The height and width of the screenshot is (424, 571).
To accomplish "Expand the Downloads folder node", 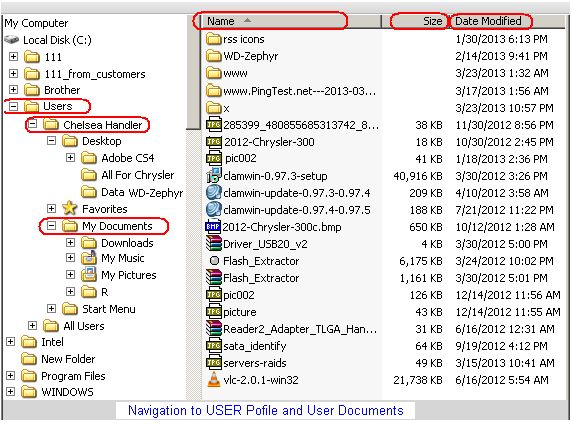I will 70,243.
